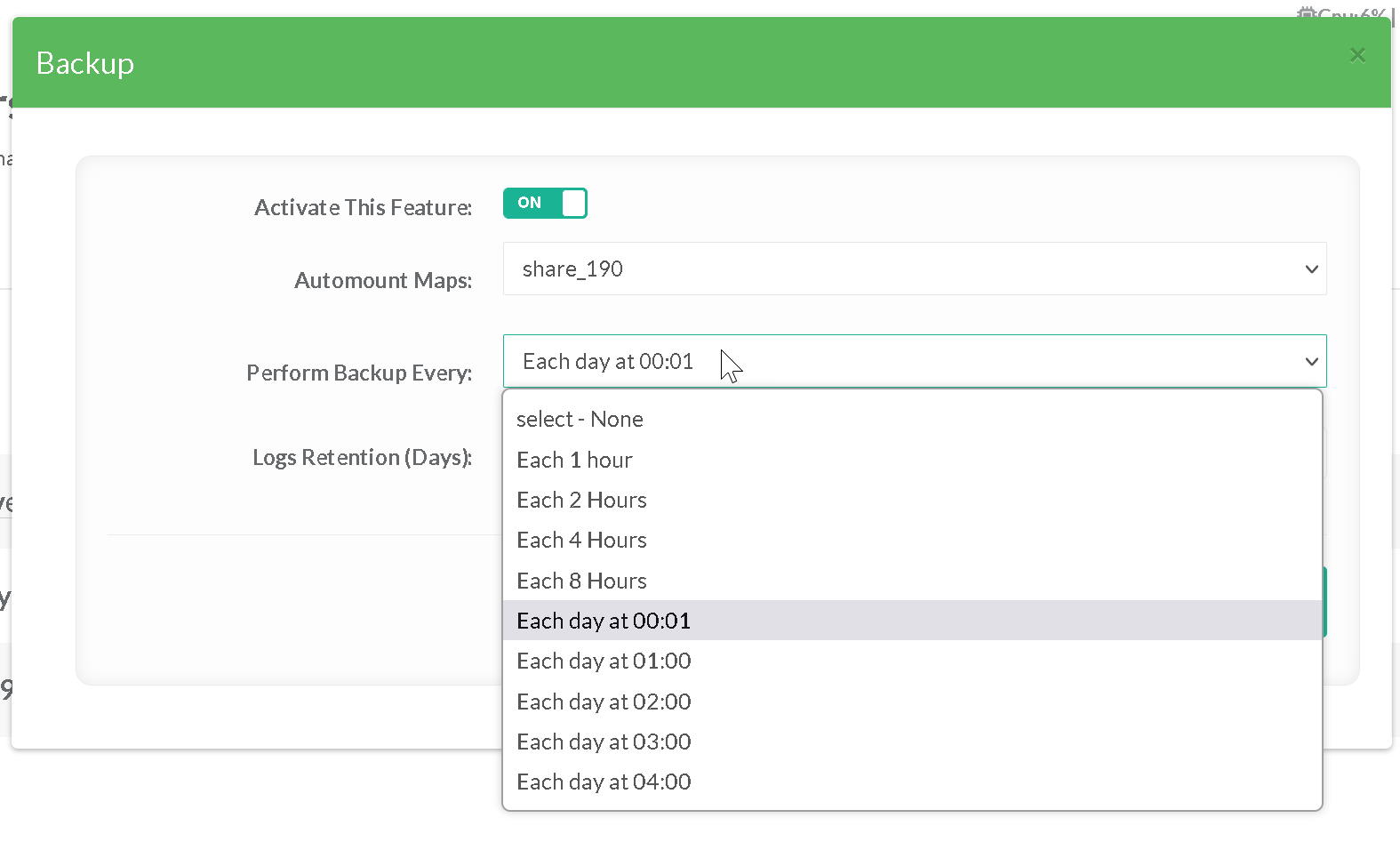Choose 'Each 2 Hours' backup interval
Image resolution: width=1400 pixels, height=850 pixels.
(581, 500)
